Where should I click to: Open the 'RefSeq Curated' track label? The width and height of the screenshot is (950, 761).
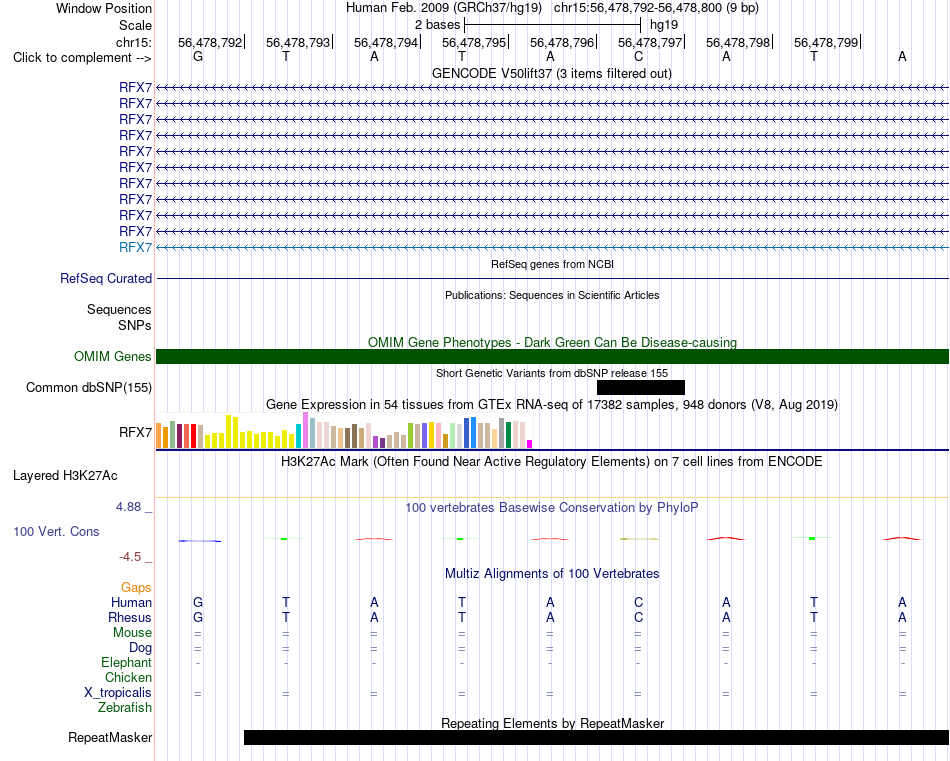click(x=106, y=278)
